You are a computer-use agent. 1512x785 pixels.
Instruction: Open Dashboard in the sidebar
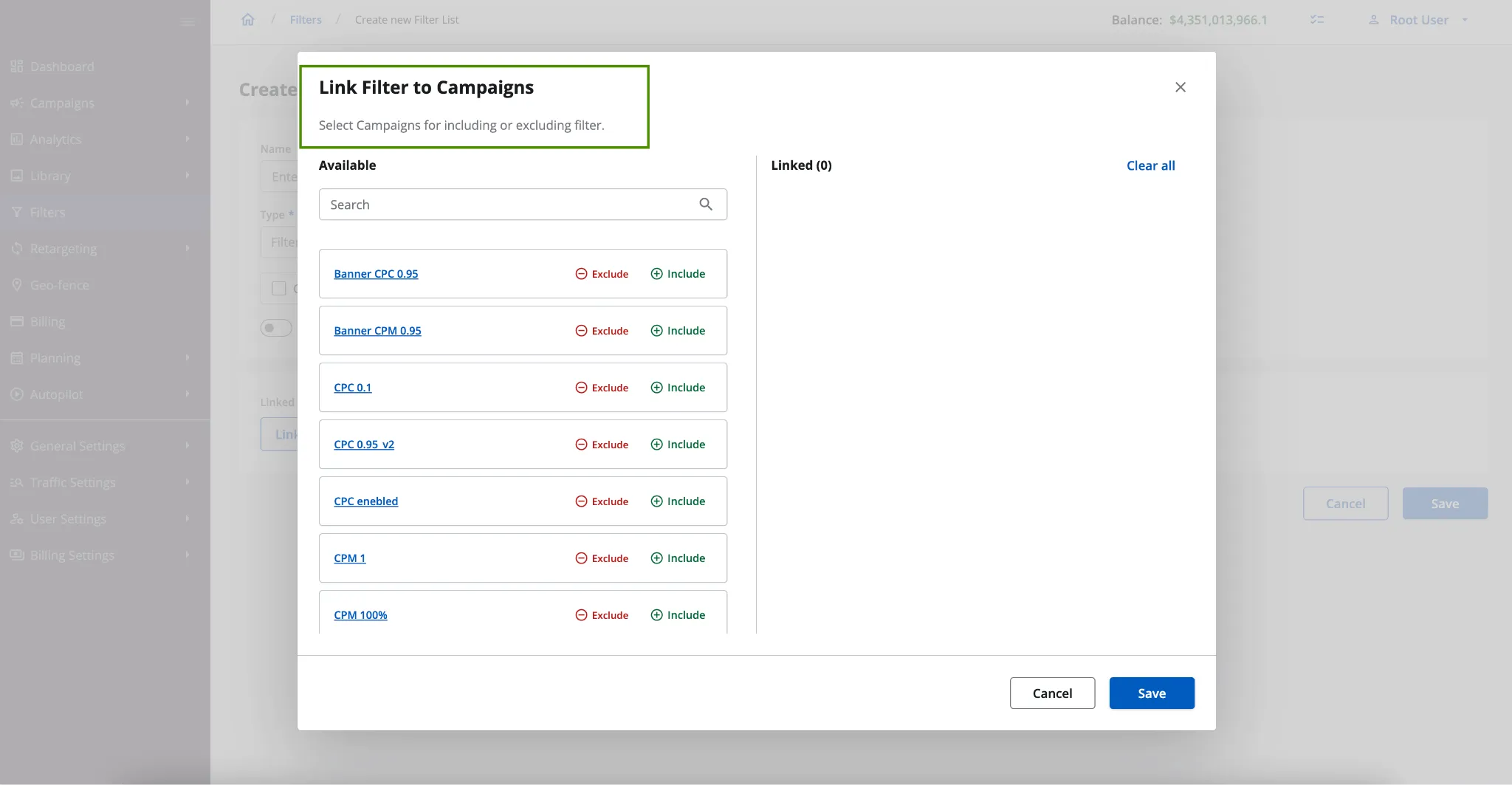pos(105,66)
